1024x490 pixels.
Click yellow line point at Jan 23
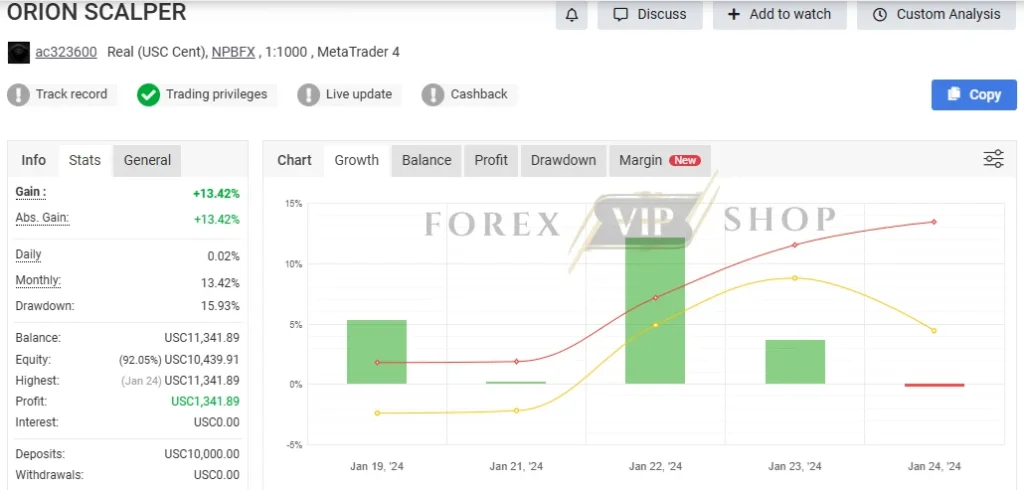coord(795,278)
